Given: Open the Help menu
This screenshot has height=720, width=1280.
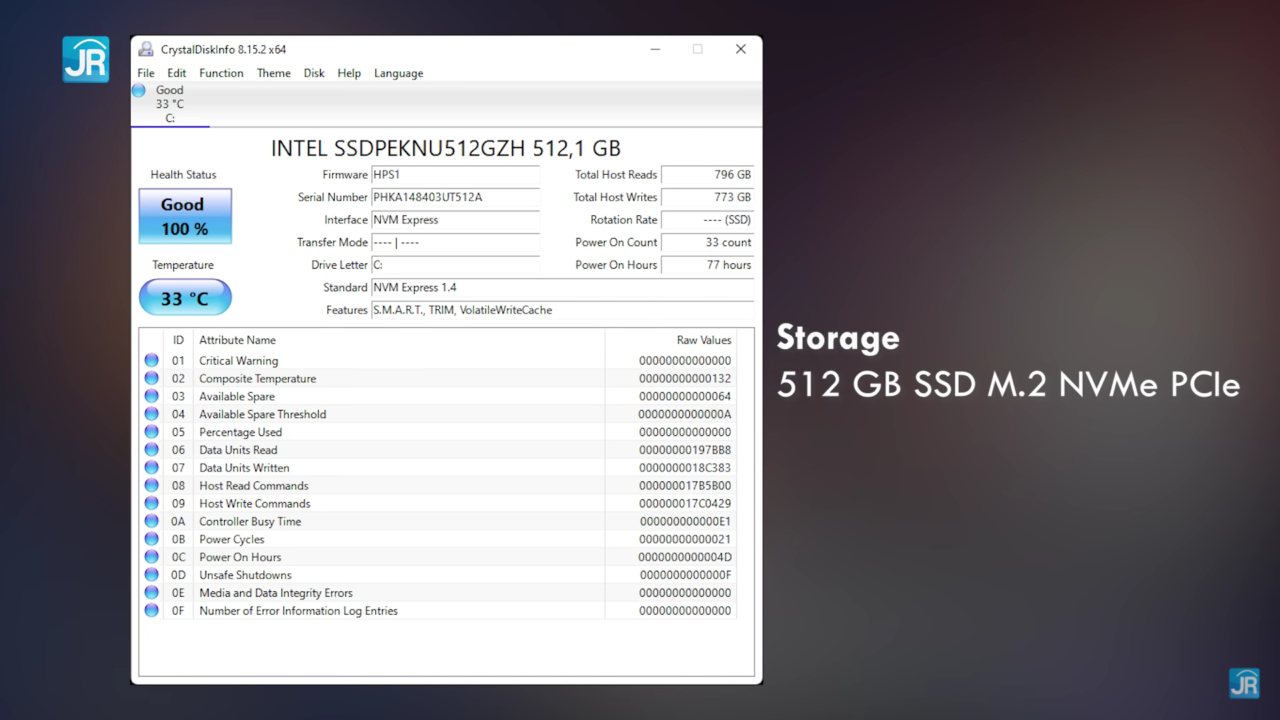Looking at the screenshot, I should click(x=349, y=72).
